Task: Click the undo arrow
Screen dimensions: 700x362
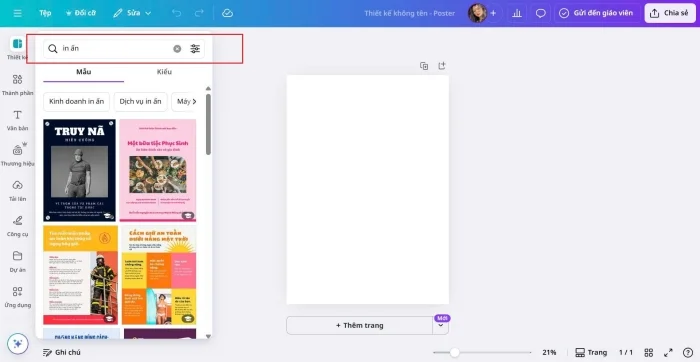Action: click(x=176, y=13)
